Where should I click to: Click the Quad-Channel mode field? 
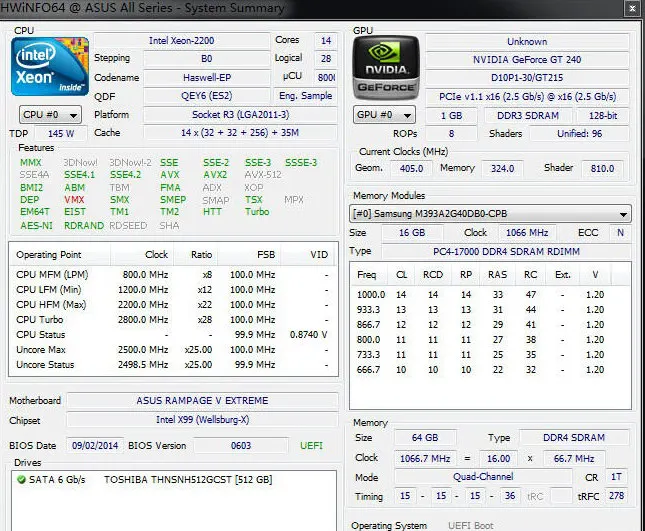pos(483,477)
